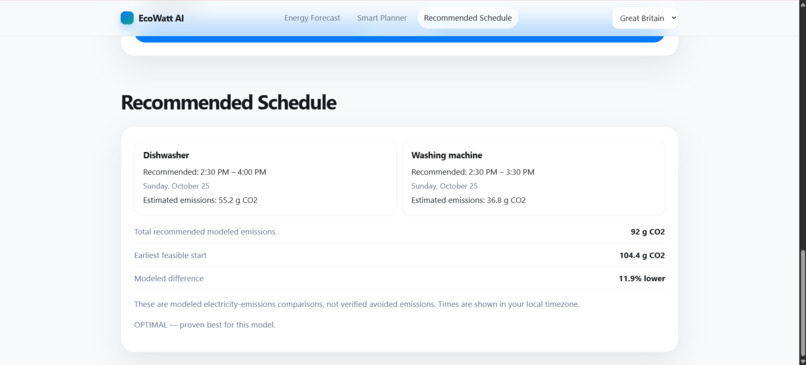Click the EcoWatt AI brand name
This screenshot has width=806, height=365.
pos(161,19)
